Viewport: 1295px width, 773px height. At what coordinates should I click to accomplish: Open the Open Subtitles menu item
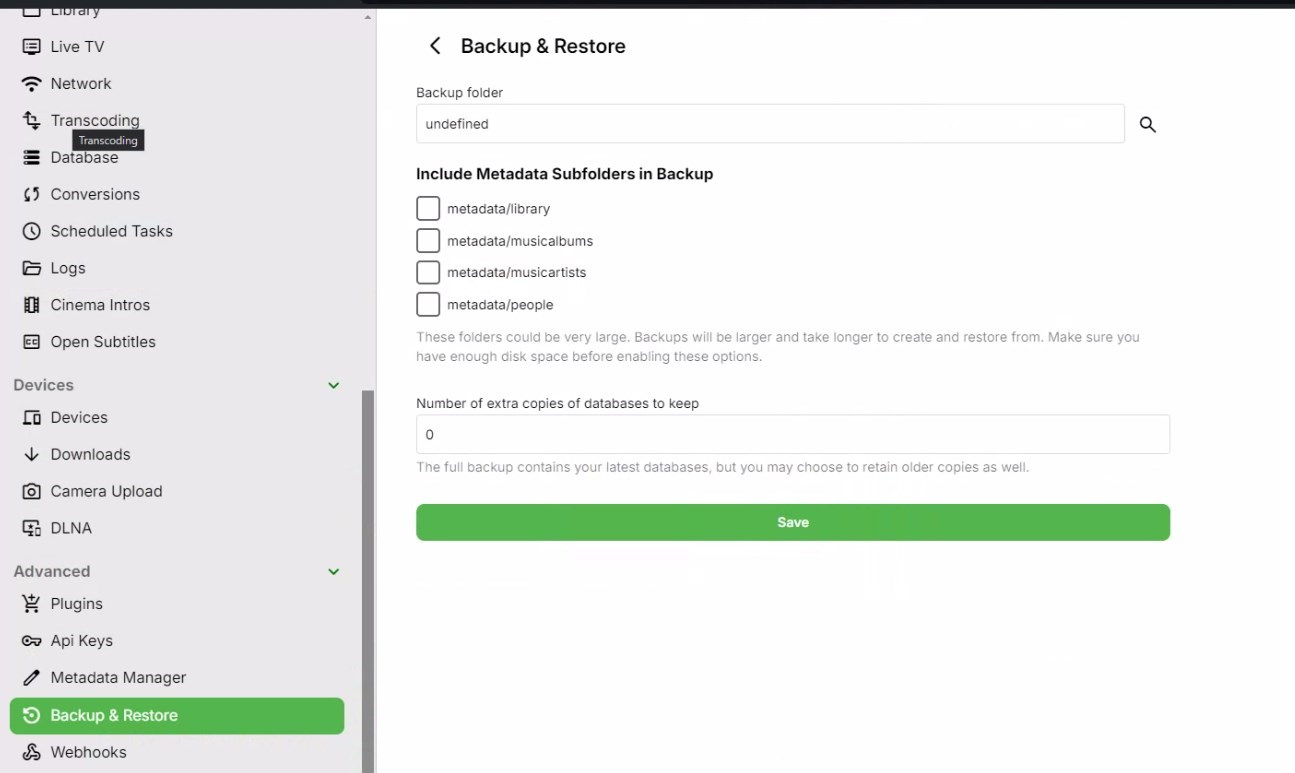103,342
